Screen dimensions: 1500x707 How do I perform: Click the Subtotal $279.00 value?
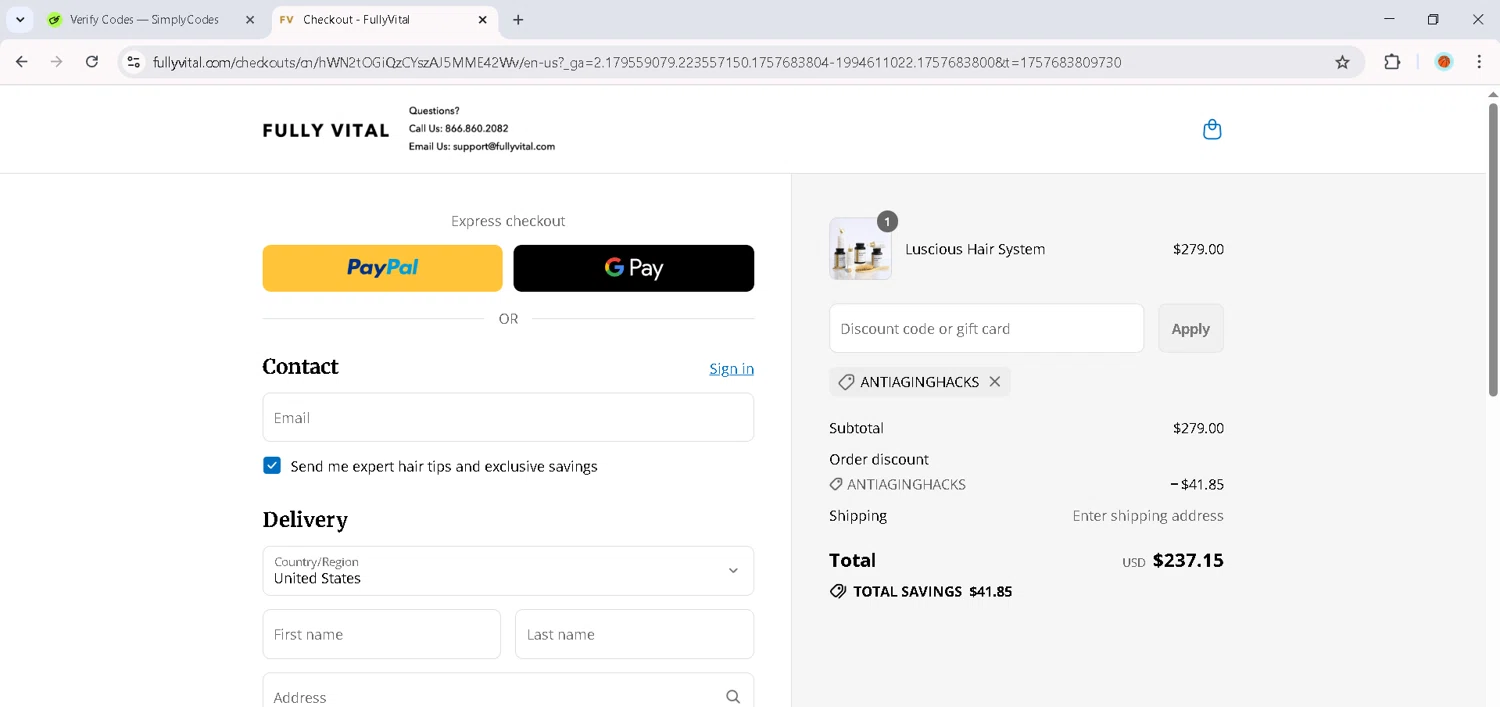click(x=1198, y=428)
